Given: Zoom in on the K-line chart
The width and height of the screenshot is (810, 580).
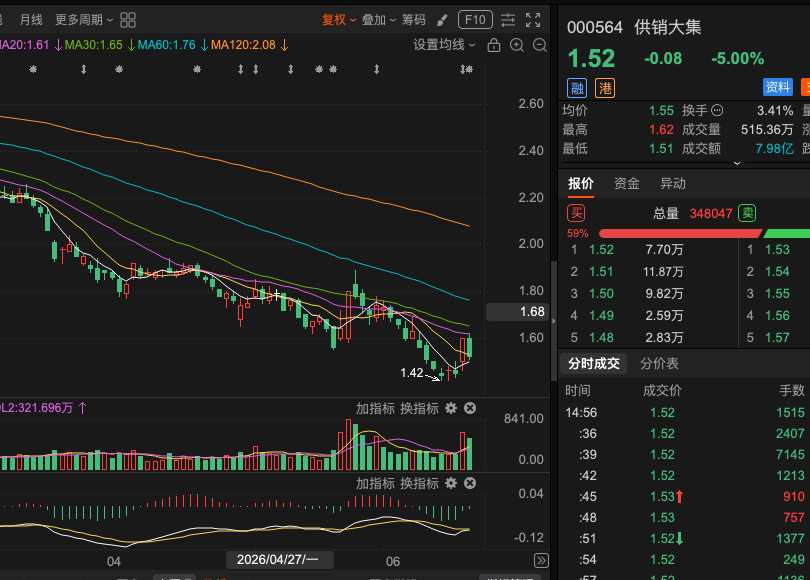Looking at the screenshot, I should pyautogui.click(x=517, y=45).
